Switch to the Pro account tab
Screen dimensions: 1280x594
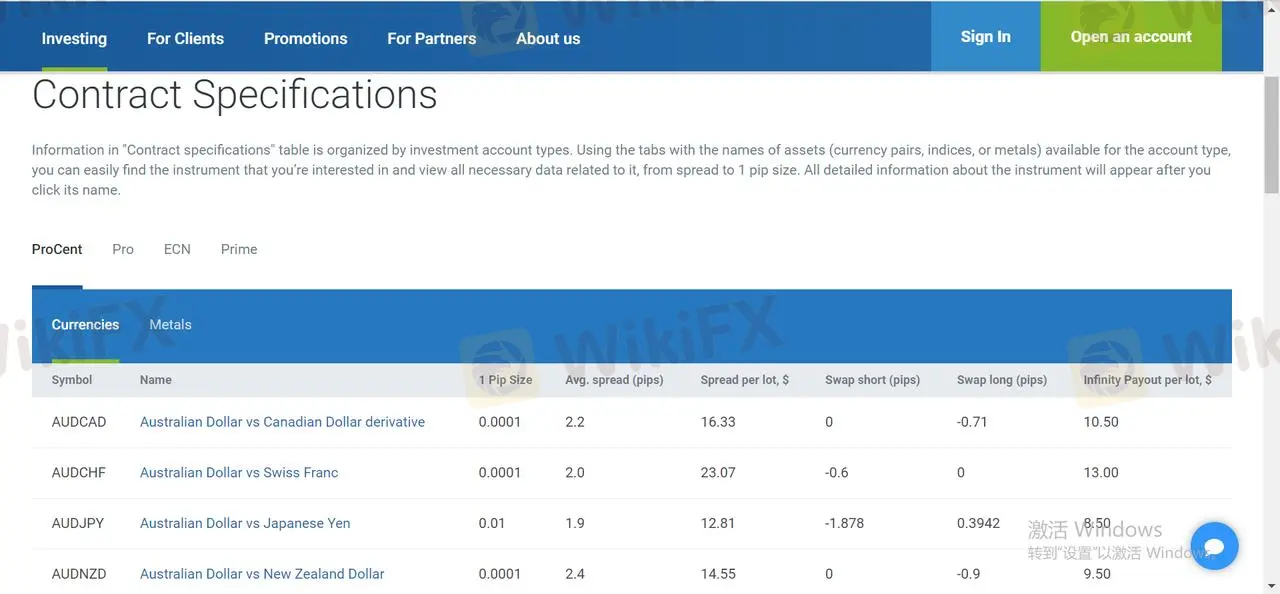123,249
